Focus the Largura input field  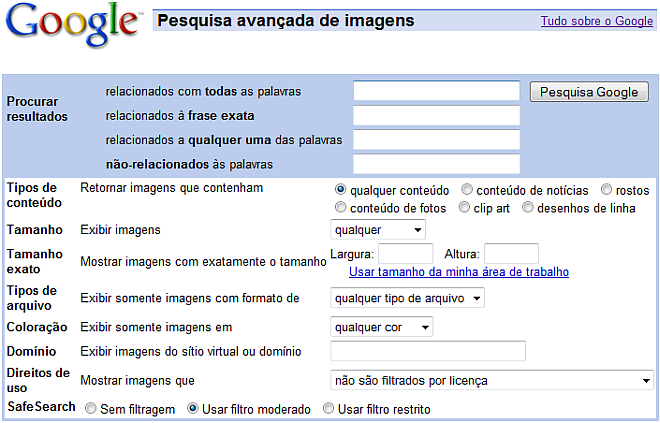pyautogui.click(x=405, y=254)
